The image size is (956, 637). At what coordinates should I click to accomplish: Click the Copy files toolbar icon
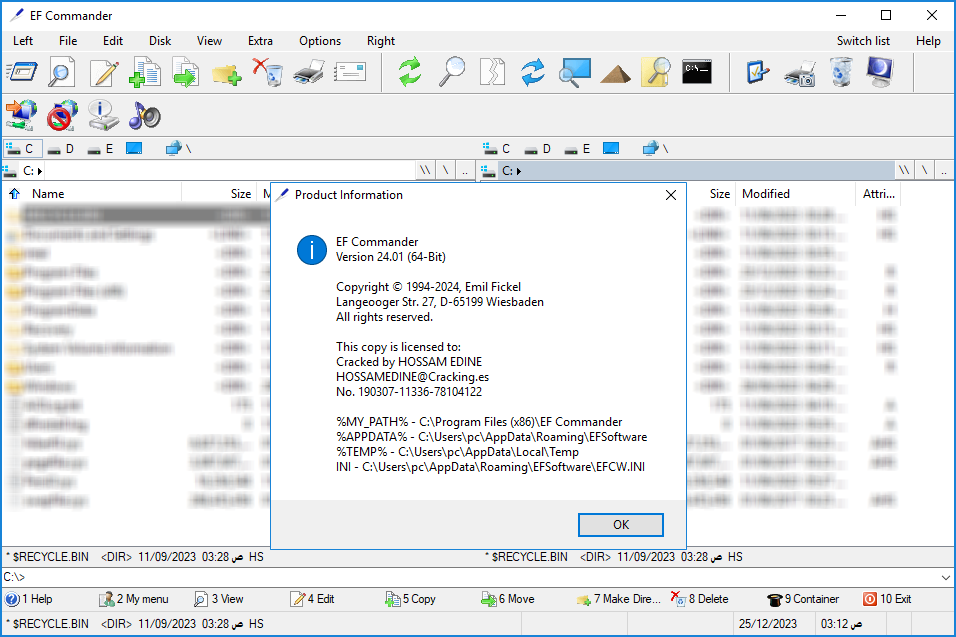145,73
